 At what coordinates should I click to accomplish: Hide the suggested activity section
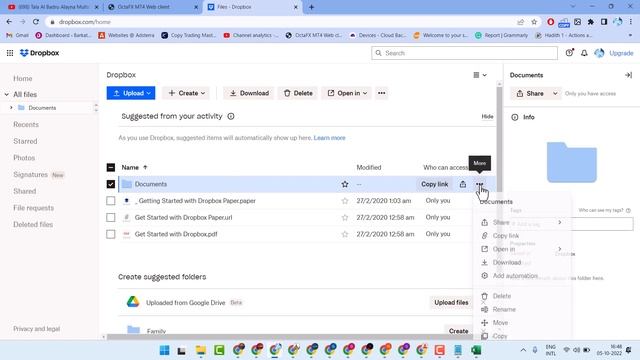point(487,116)
